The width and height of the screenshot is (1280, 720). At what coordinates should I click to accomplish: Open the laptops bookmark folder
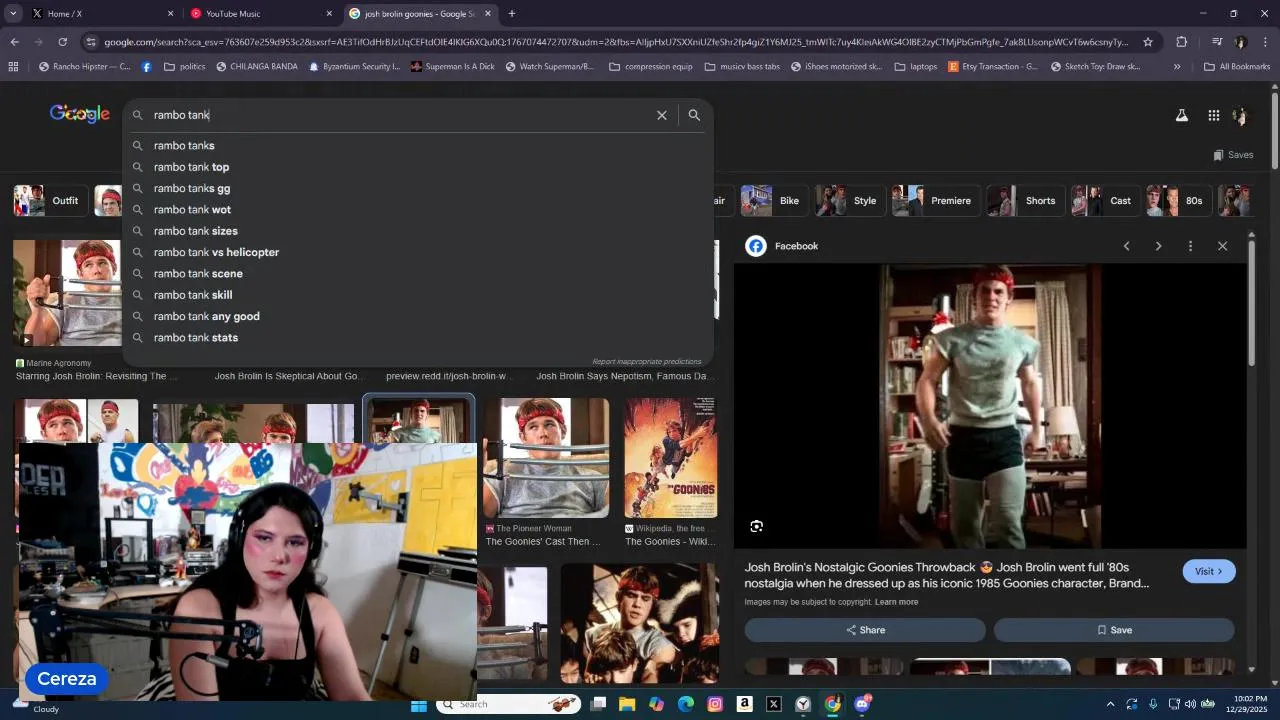(916, 67)
